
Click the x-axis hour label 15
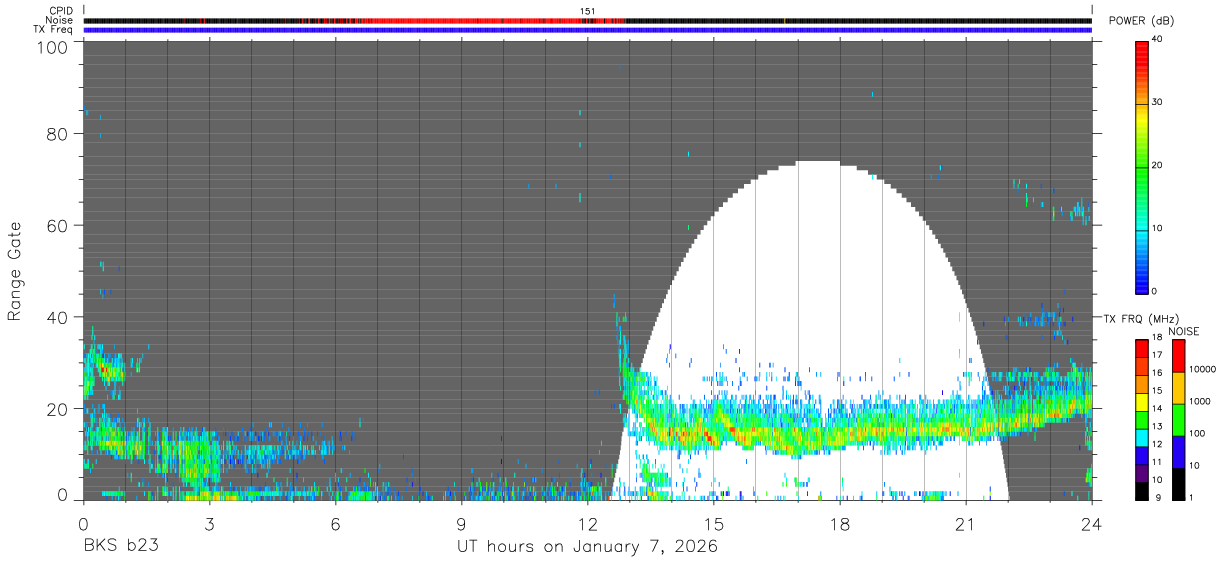(x=713, y=524)
